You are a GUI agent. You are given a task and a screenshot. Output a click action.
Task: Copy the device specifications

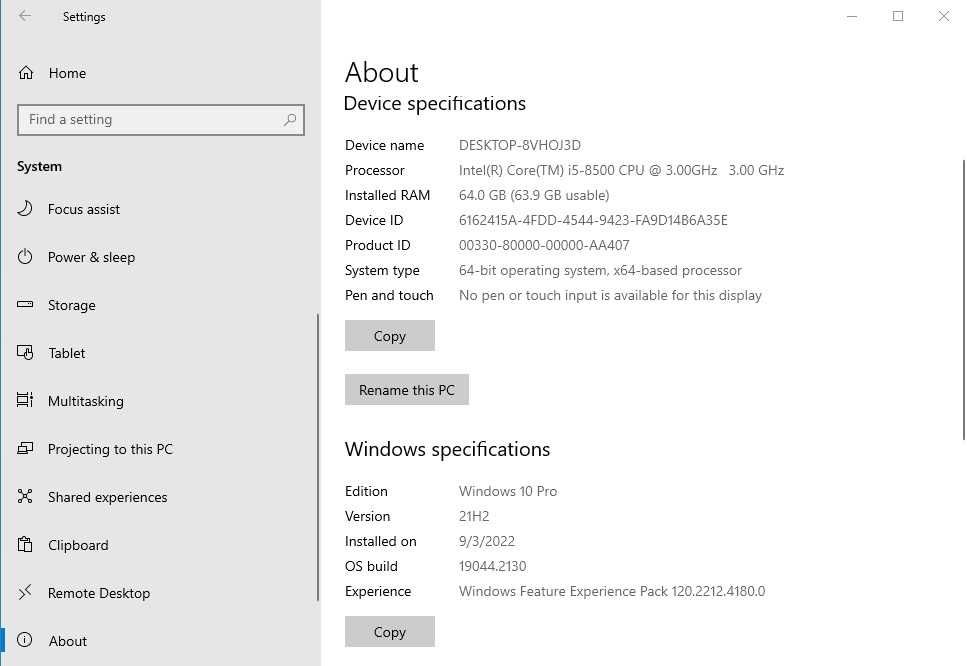[390, 336]
